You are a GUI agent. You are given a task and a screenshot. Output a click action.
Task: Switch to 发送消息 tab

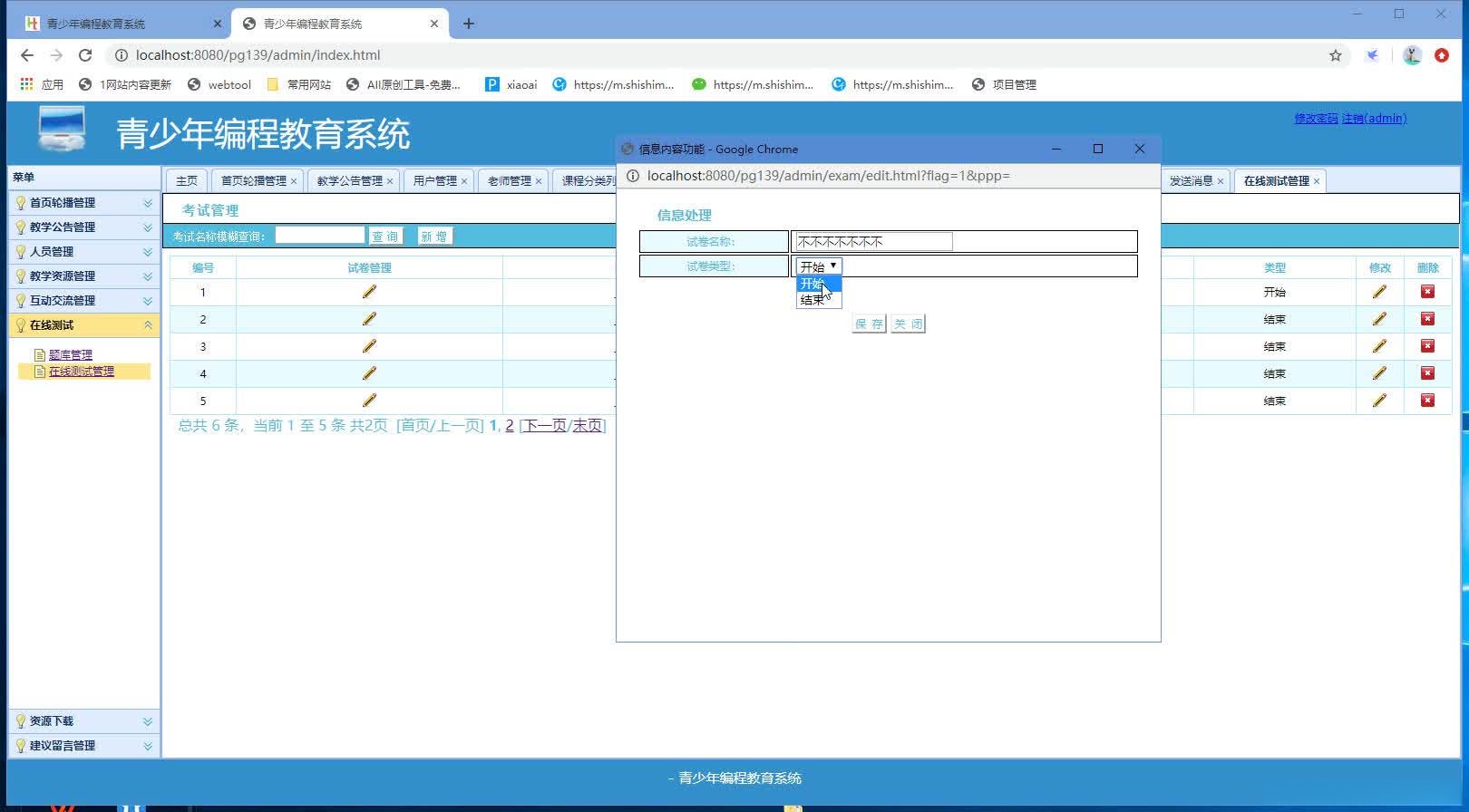pos(1192,181)
